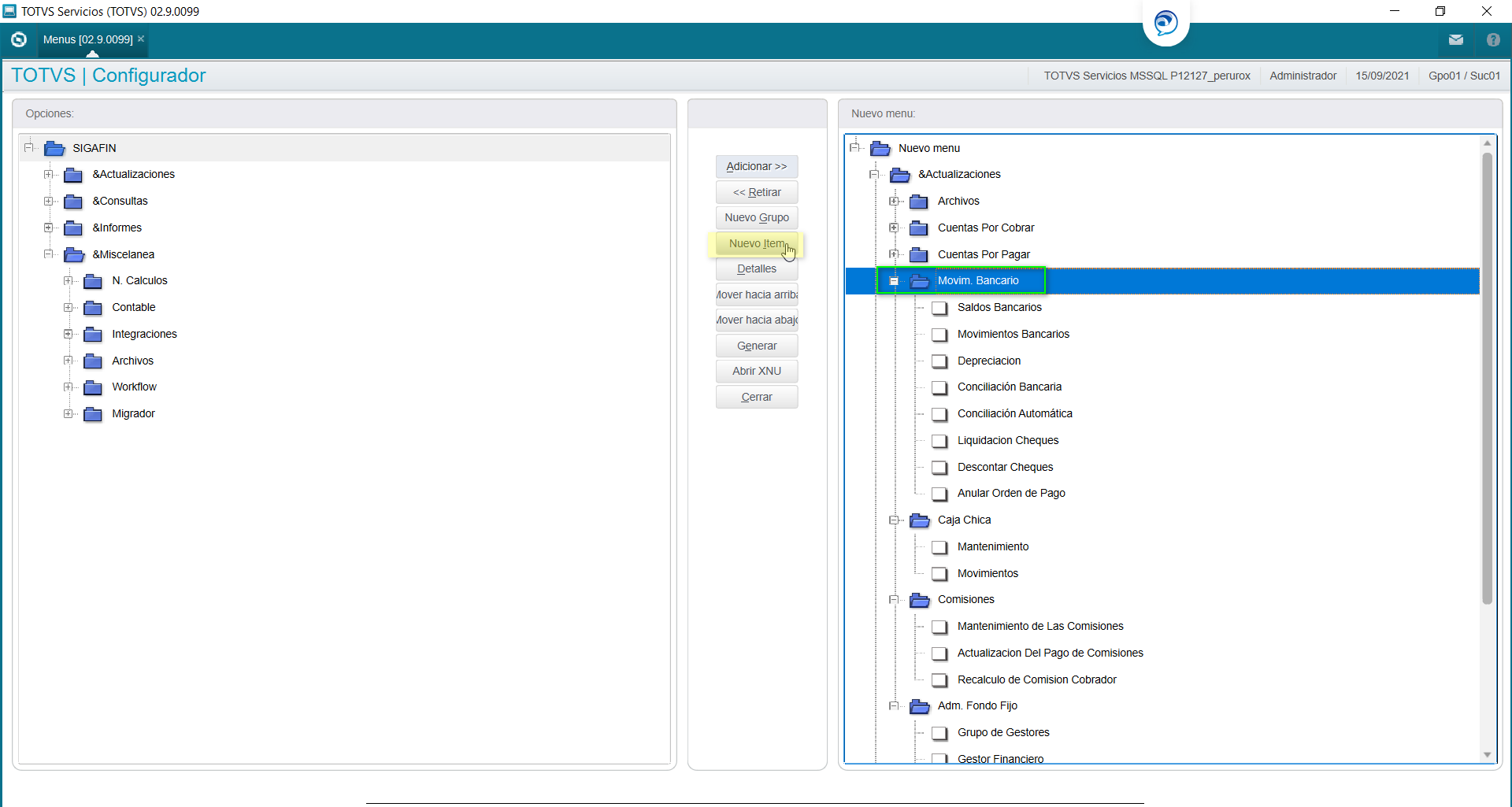Open Detalles for the selected item
Image resolution: width=1512 pixels, height=807 pixels.
(x=757, y=268)
